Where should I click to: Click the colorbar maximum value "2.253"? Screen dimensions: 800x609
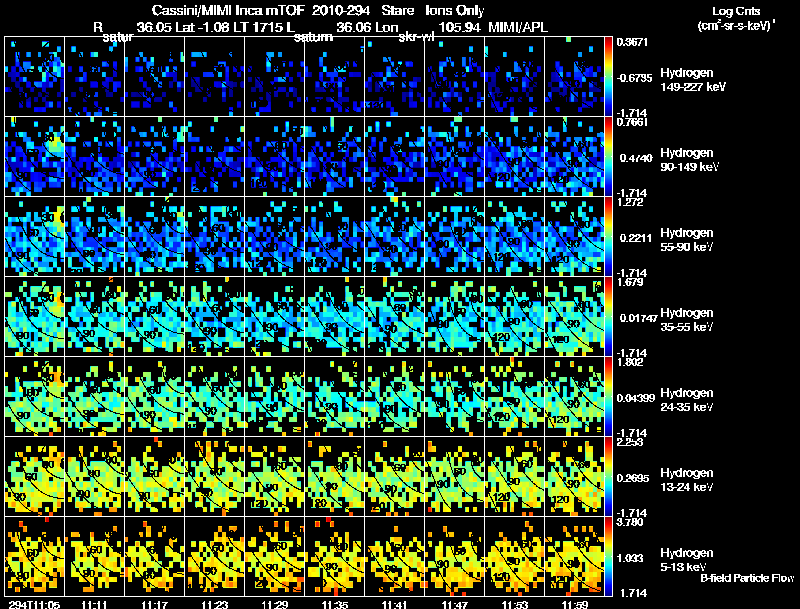(630, 442)
